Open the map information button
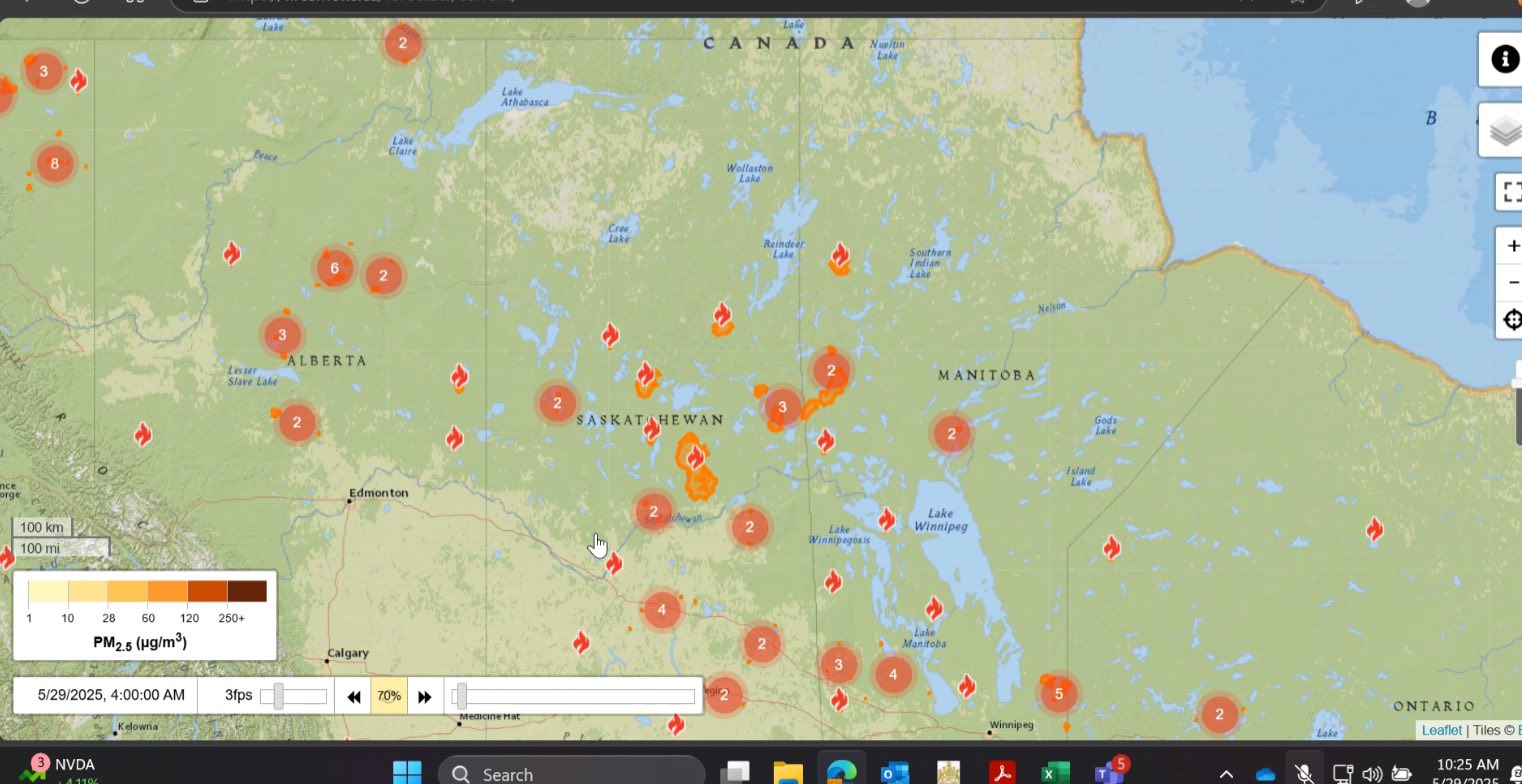1522x784 pixels. [x=1503, y=60]
